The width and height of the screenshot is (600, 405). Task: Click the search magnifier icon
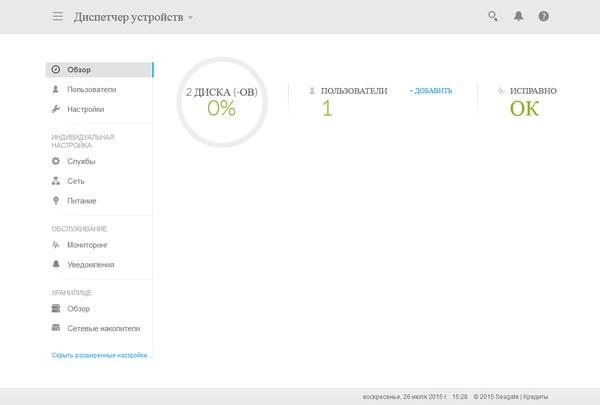[x=492, y=16]
